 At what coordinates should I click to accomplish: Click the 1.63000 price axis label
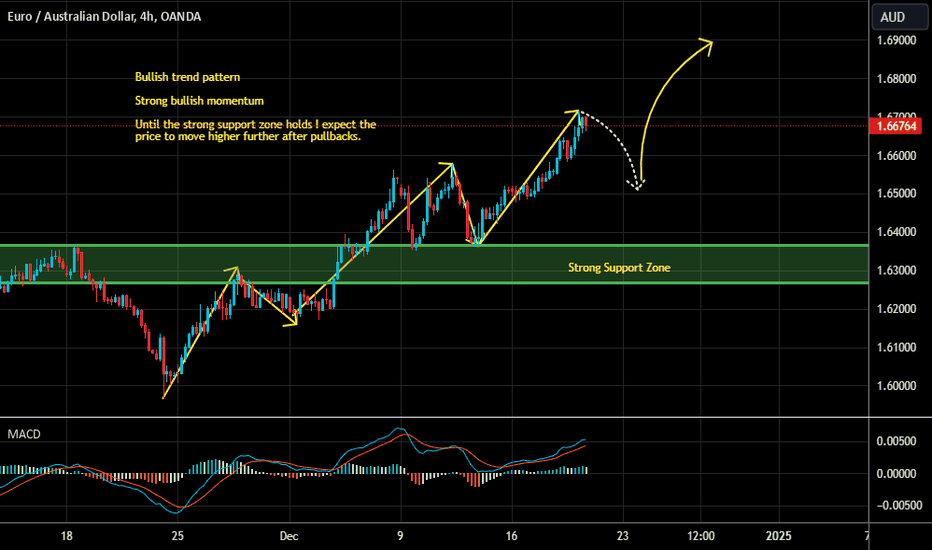pyautogui.click(x=896, y=271)
